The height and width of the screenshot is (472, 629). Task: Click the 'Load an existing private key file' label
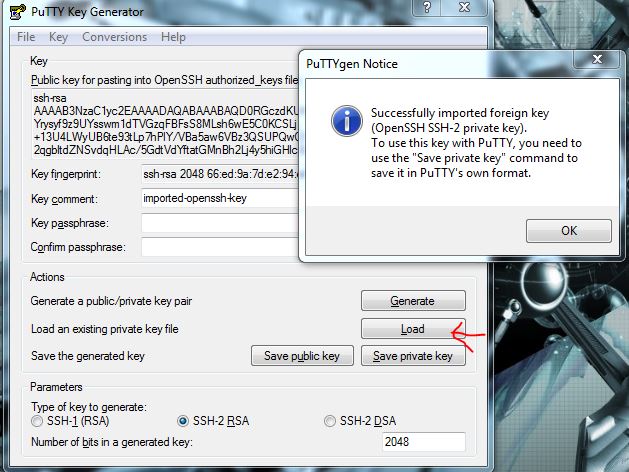[x=105, y=329]
